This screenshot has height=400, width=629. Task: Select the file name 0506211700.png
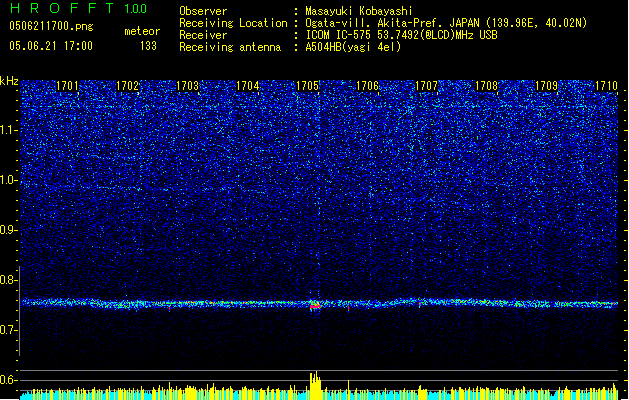click(51, 26)
